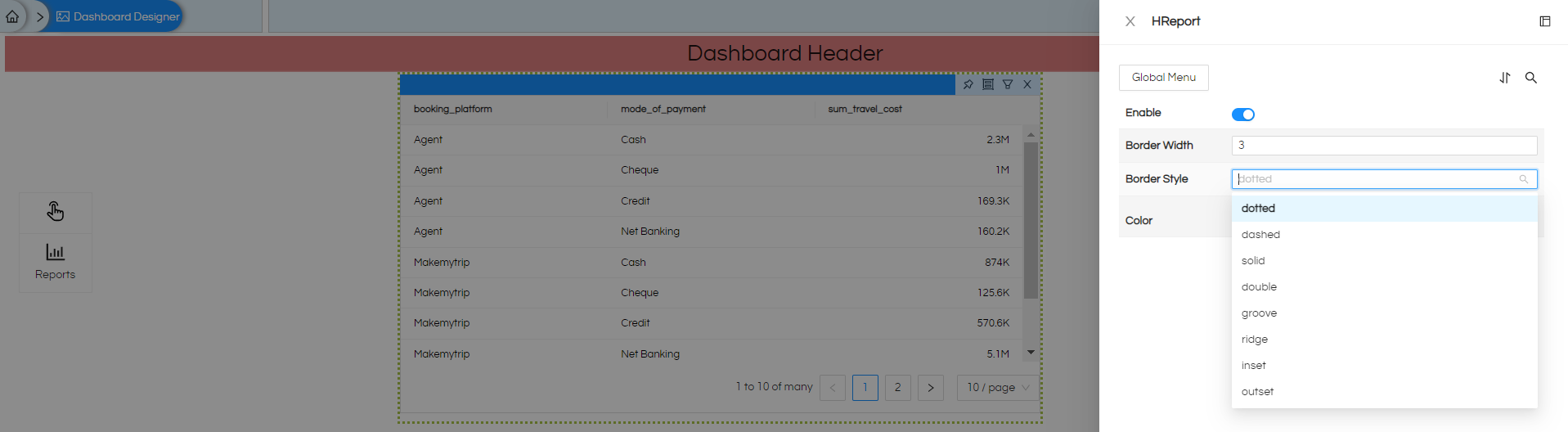Screen dimensions: 1568x432
Task: Click the booking_platform column header
Action: coord(453,109)
